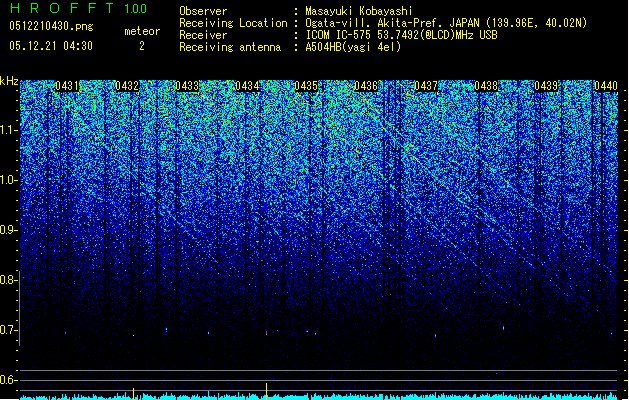Click the red meteor echo dot near 0.7 kHz

click(x=266, y=333)
